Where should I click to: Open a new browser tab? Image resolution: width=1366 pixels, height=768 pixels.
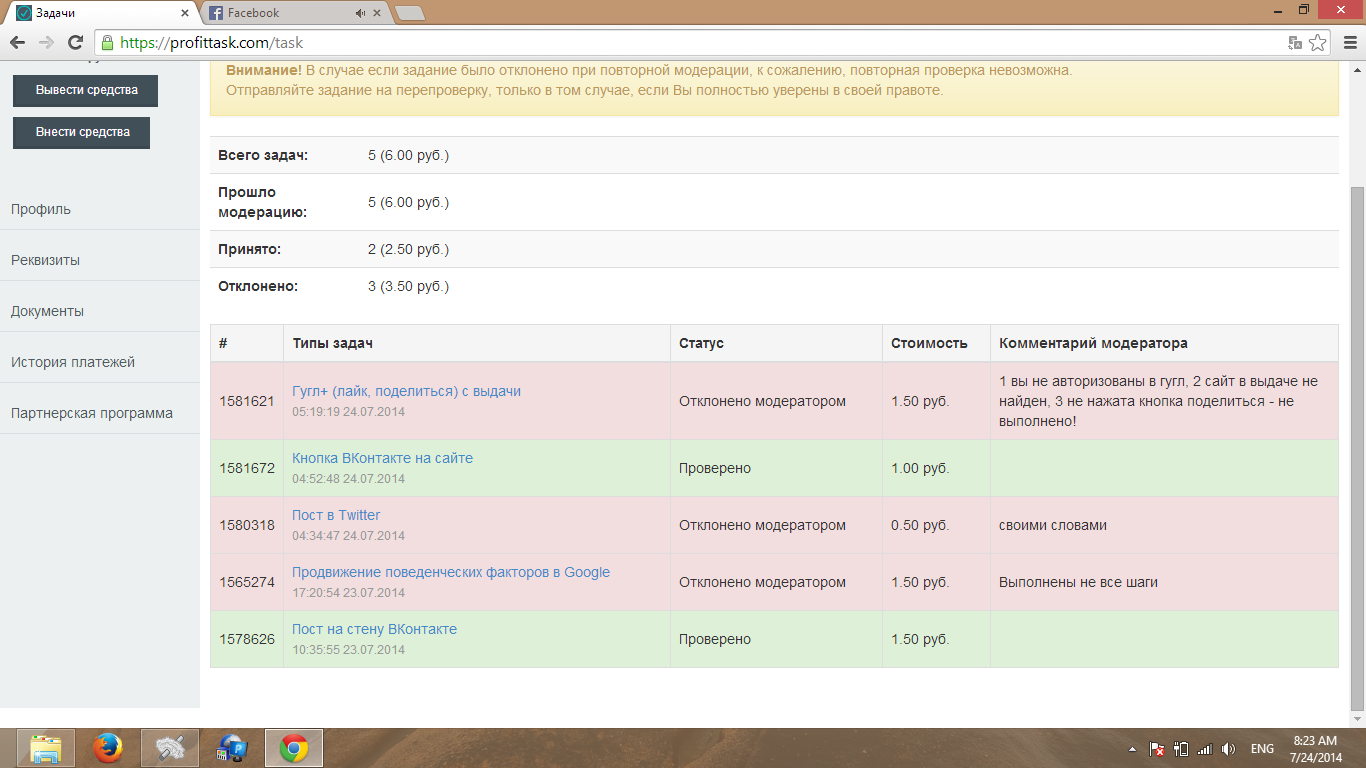410,13
